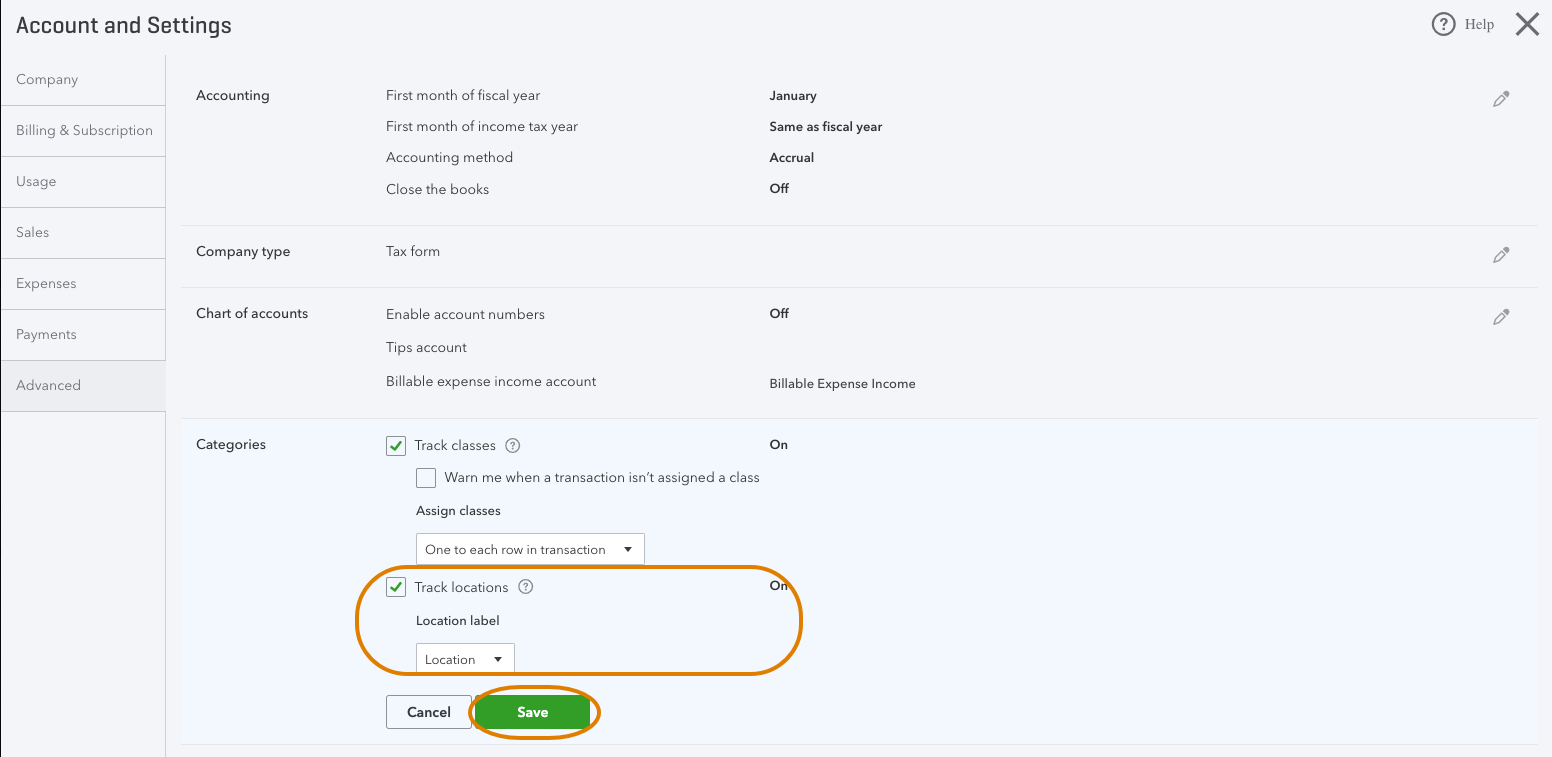The width and height of the screenshot is (1552, 757).
Task: Click the Enable account numbers label
Action: [465, 314]
